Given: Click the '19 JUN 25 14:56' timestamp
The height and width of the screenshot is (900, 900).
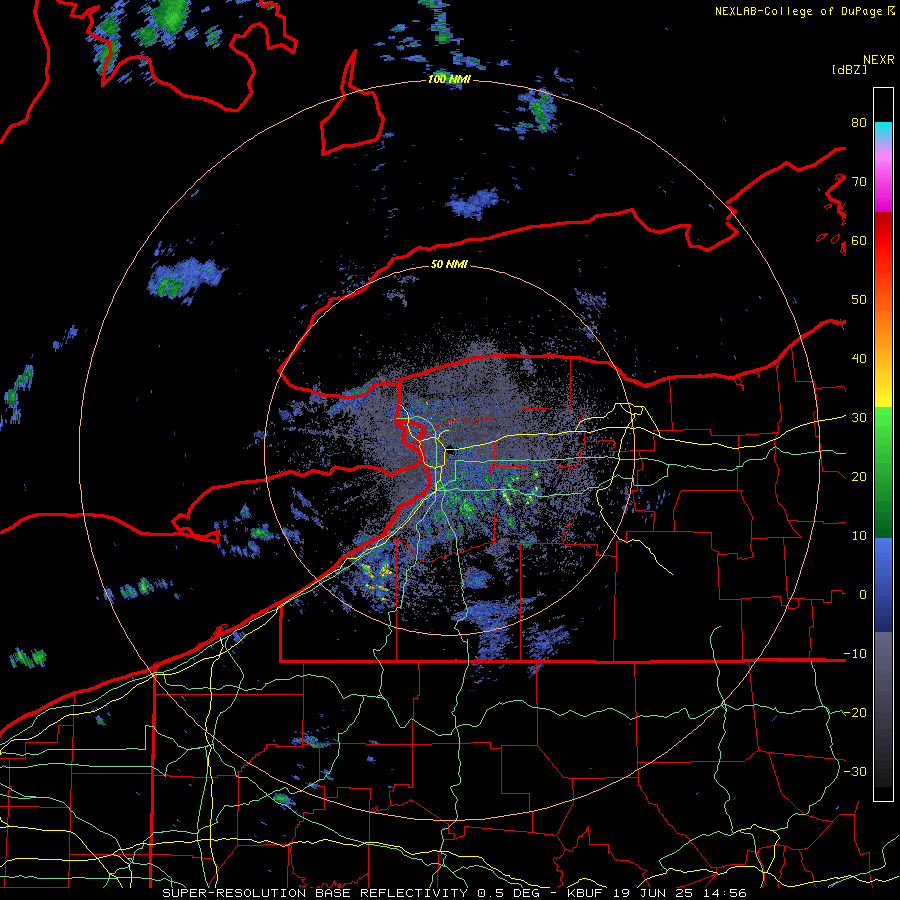Looking at the screenshot, I should (x=681, y=893).
